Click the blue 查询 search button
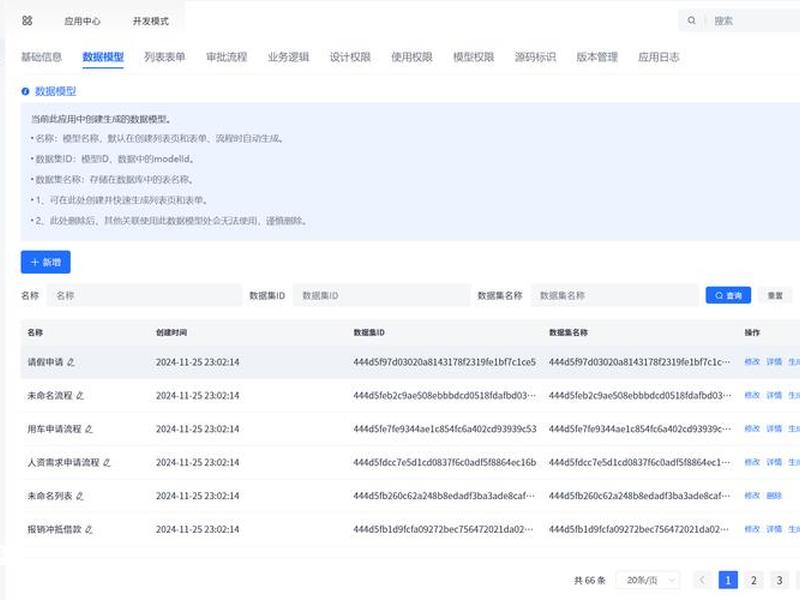The width and height of the screenshot is (800, 600). [x=728, y=295]
